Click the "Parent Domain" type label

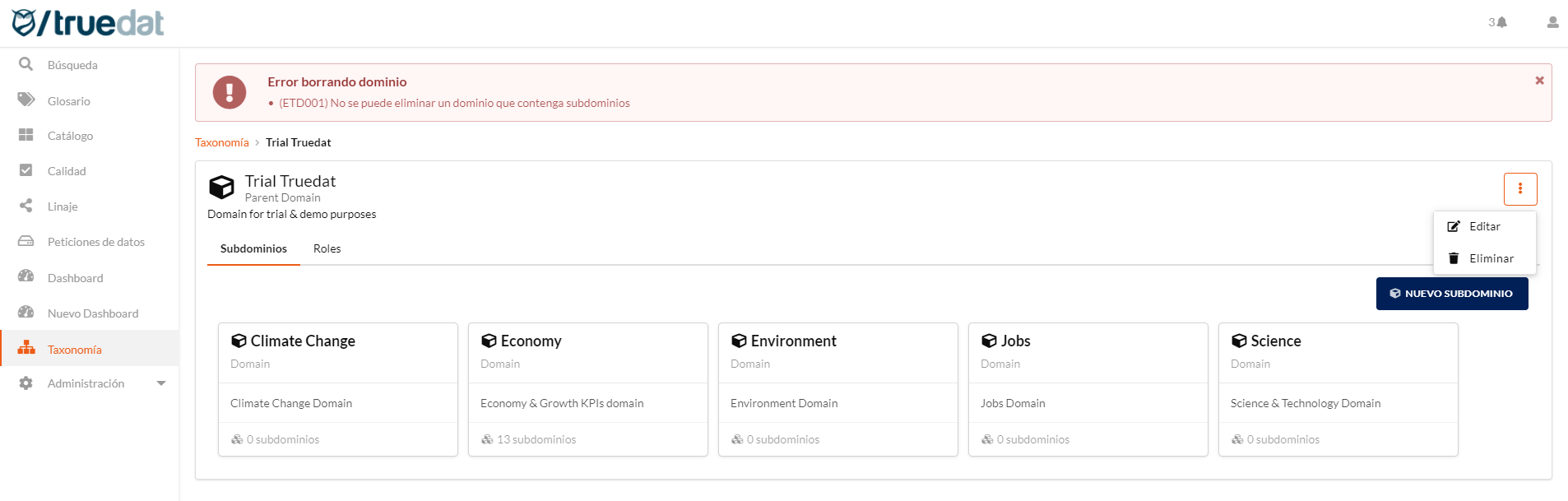(283, 197)
